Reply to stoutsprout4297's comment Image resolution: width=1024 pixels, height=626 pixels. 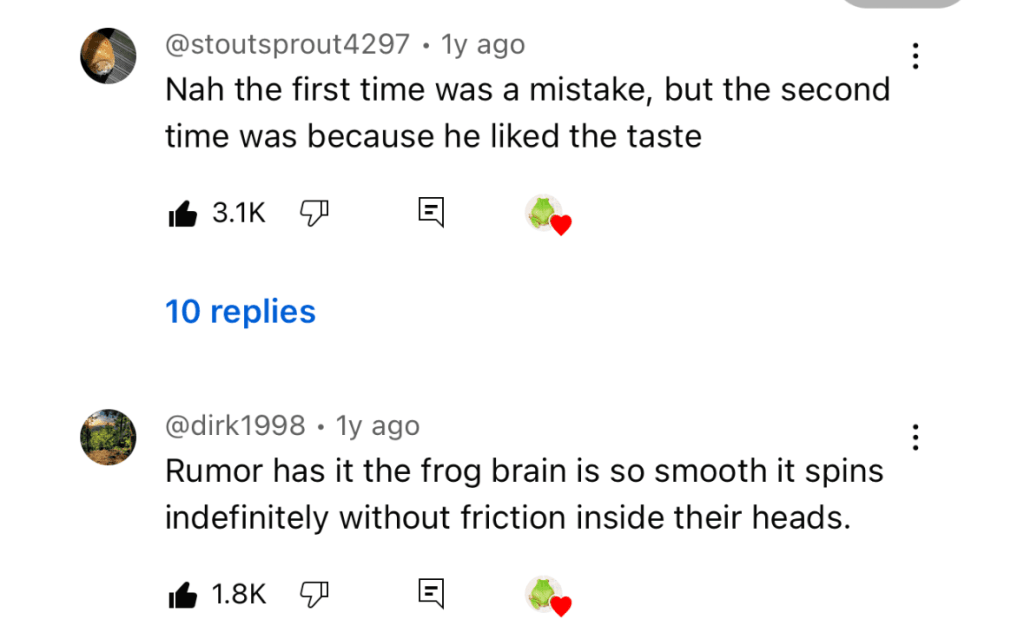click(x=431, y=212)
